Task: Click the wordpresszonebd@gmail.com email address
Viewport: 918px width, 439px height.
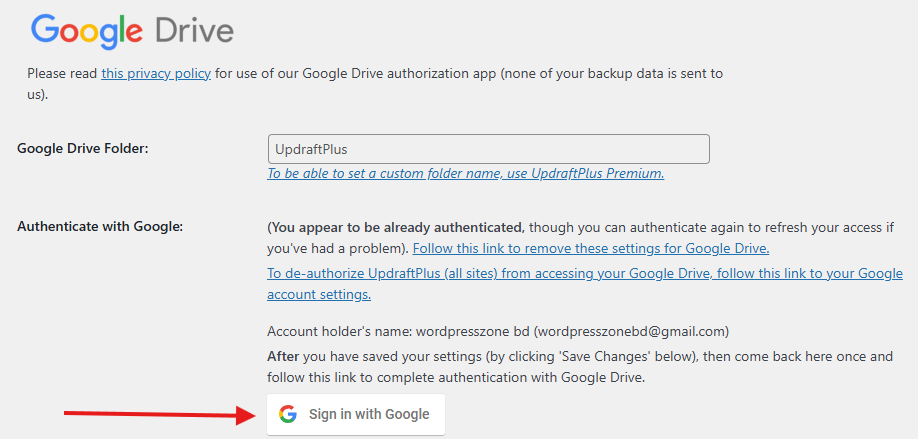Action: pyautogui.click(x=631, y=332)
